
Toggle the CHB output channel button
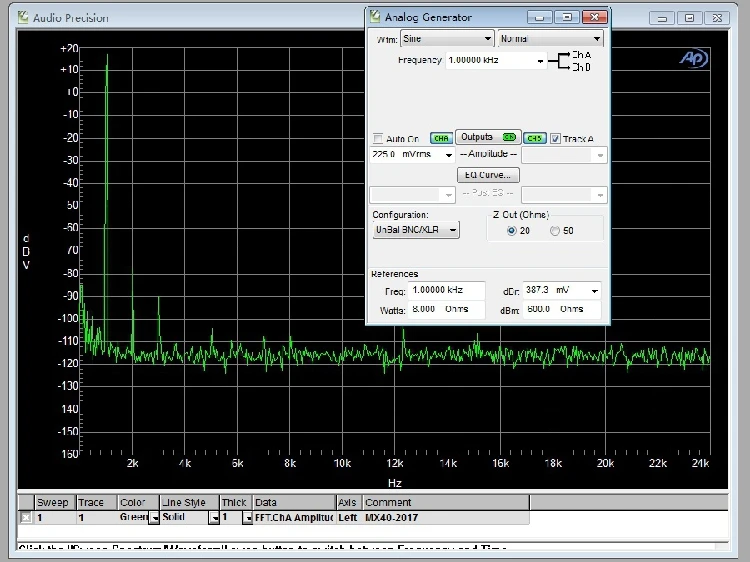535,138
